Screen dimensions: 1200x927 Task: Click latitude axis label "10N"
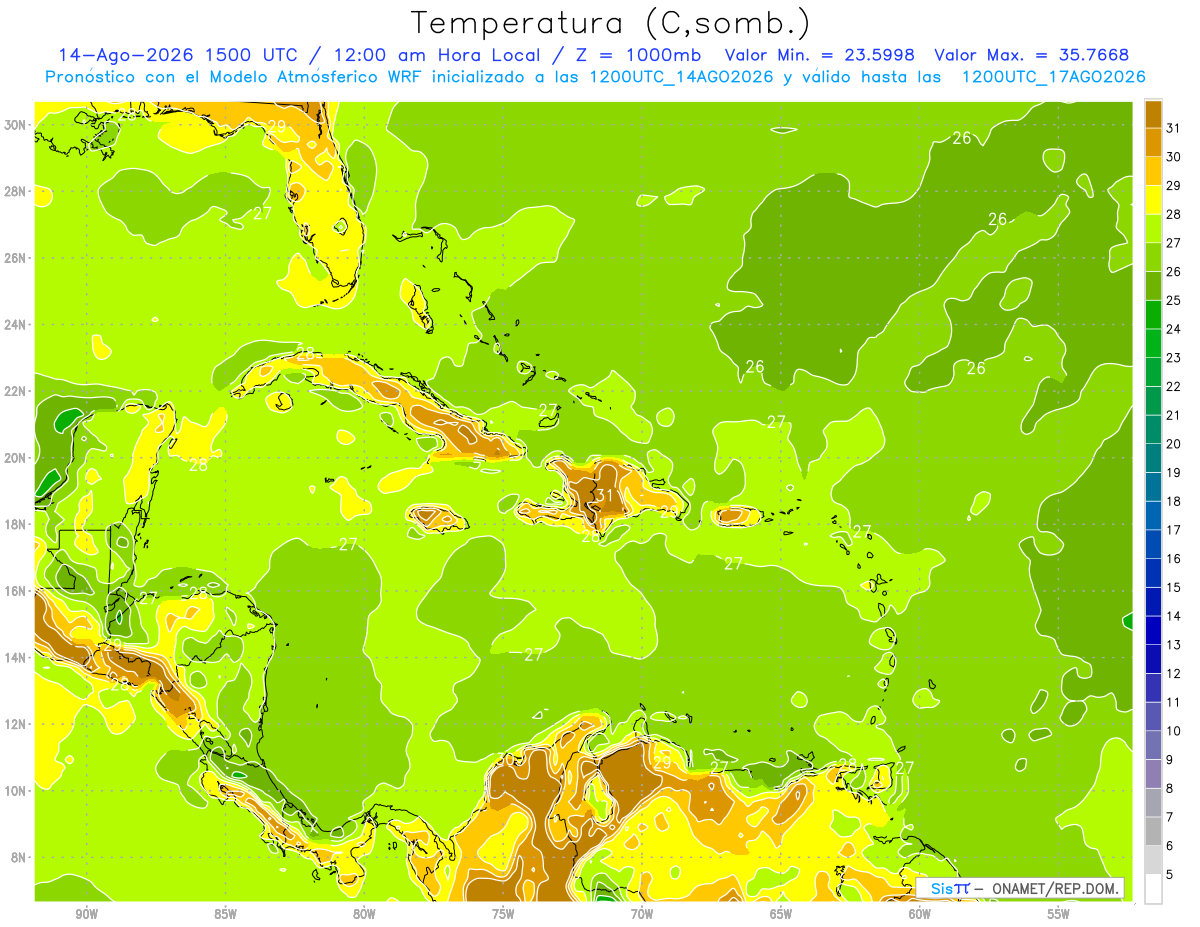tap(15, 791)
